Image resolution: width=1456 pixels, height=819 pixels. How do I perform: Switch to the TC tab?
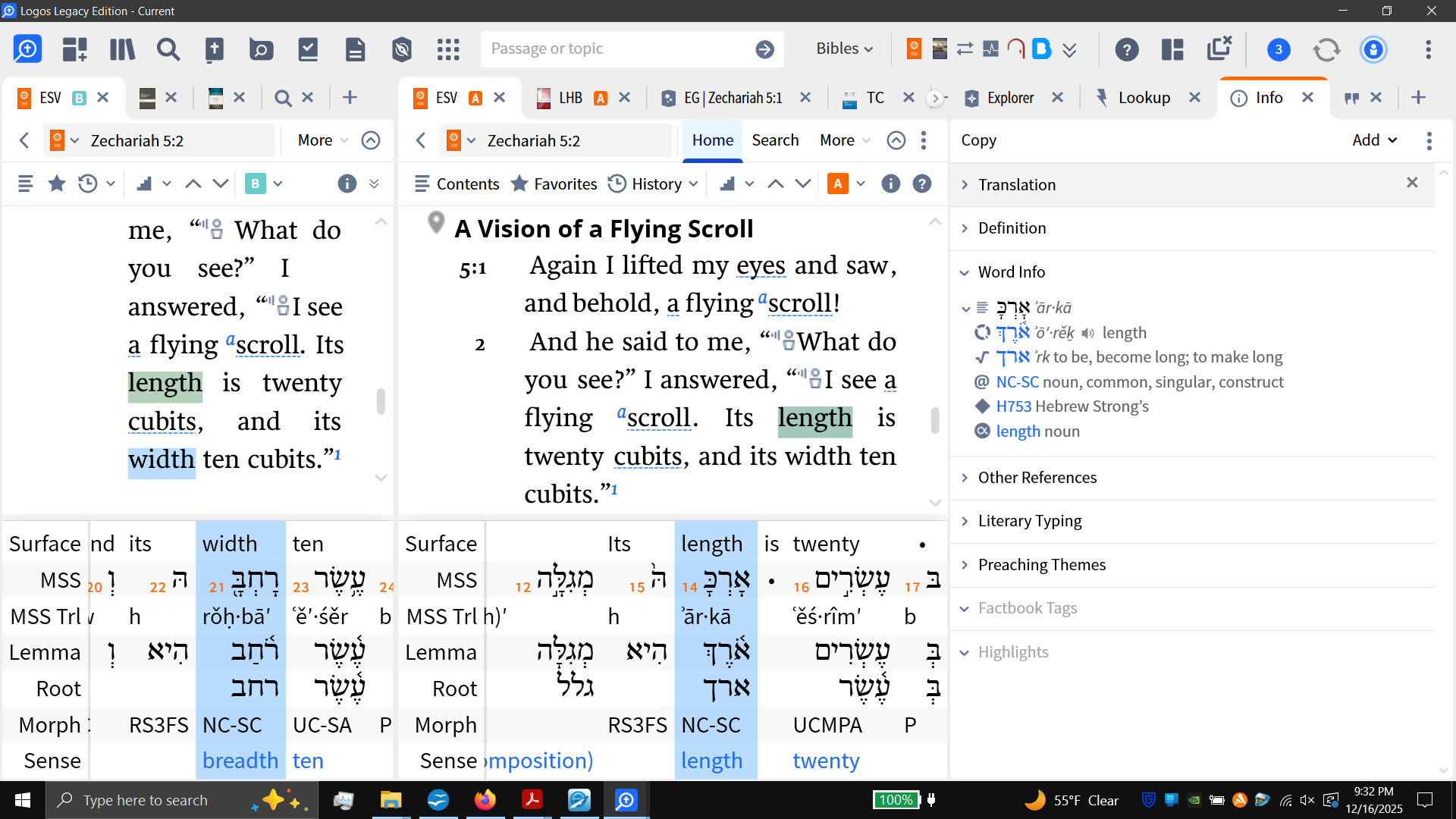point(874,98)
